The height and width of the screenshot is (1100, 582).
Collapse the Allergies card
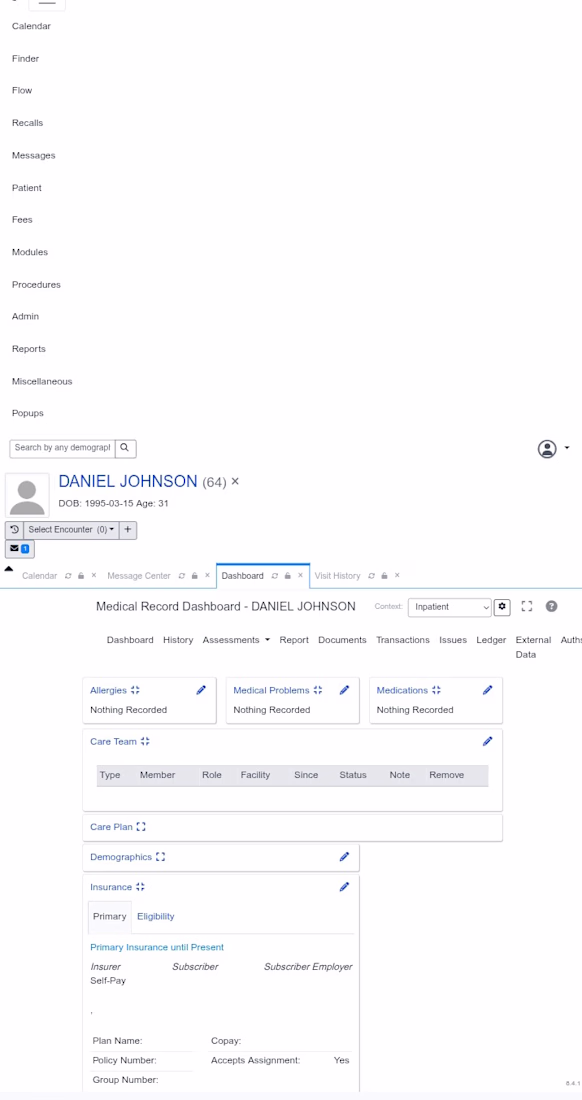pos(135,691)
